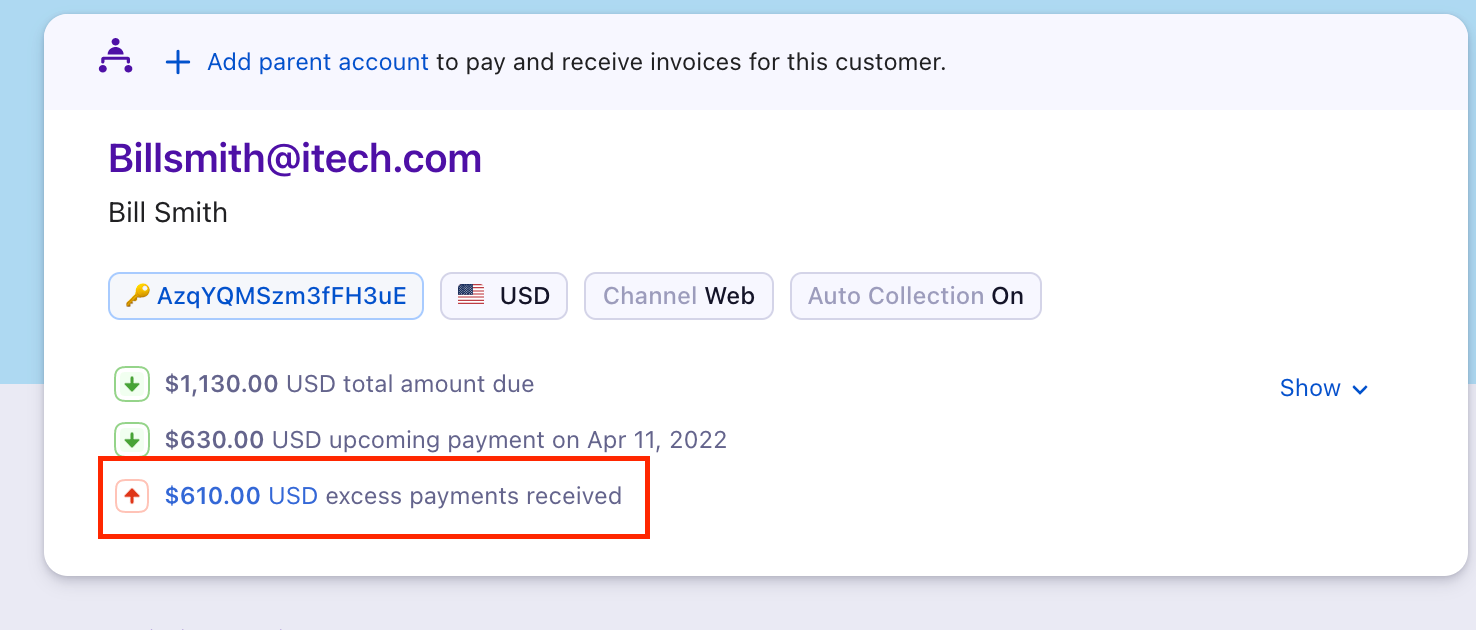Viewport: 1476px width, 630px height.
Task: Open customer ID AzqYQMSzm3fFH3uE
Action: click(281, 296)
